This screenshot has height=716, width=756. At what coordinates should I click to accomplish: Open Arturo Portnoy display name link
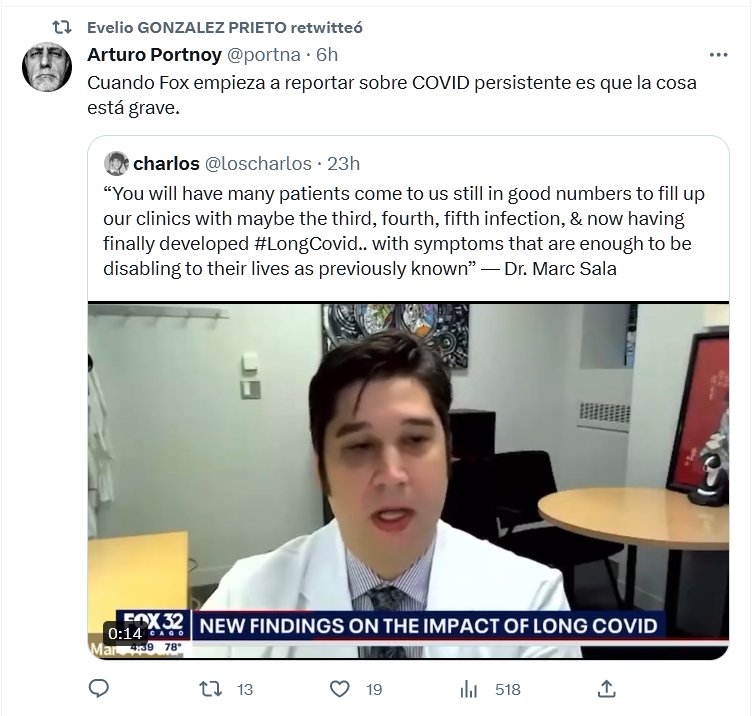pos(154,54)
